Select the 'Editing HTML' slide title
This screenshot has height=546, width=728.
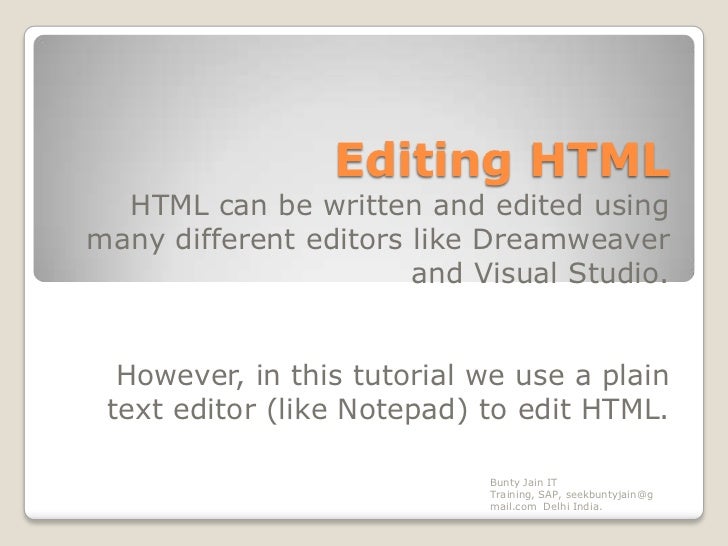[x=503, y=161]
